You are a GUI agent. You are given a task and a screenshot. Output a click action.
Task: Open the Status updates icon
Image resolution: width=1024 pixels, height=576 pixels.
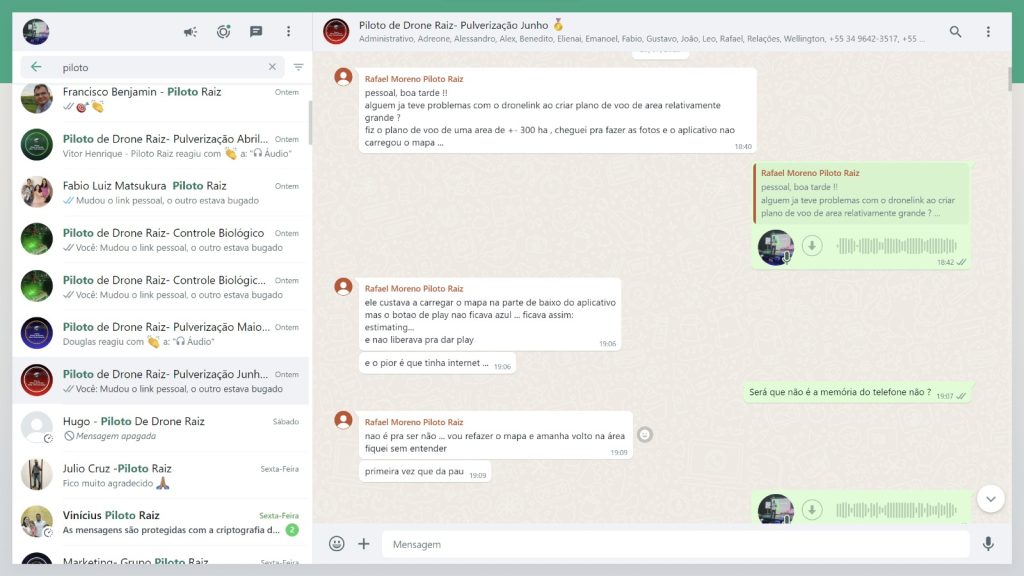click(x=223, y=31)
